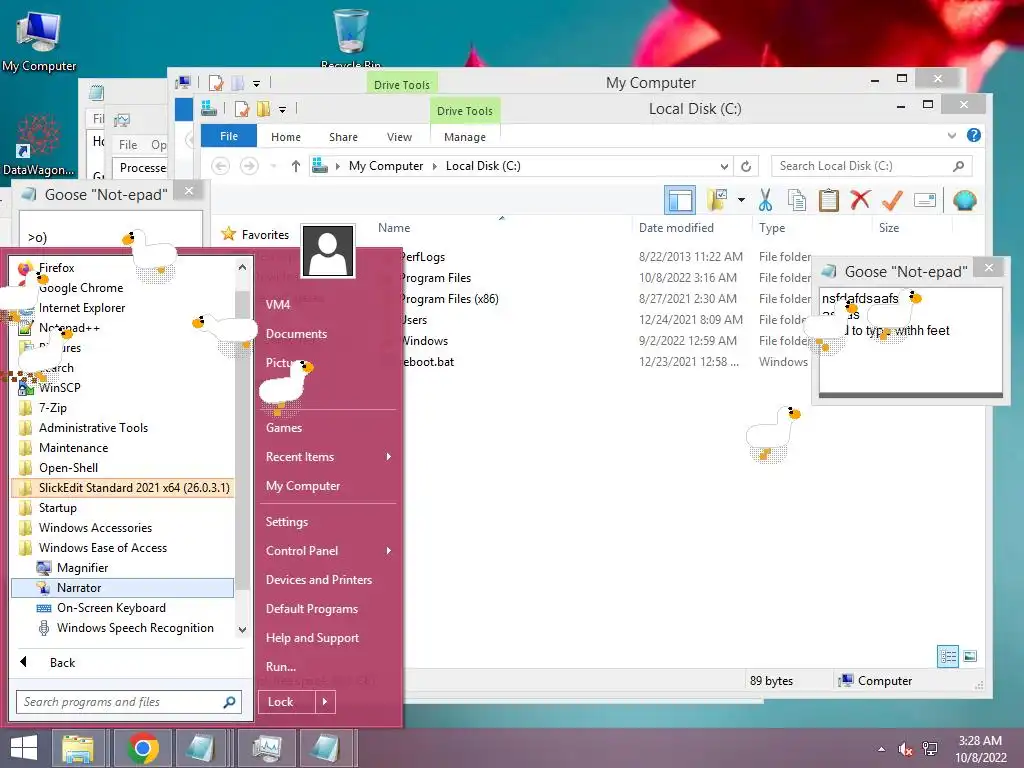This screenshot has height=768, width=1024.
Task: Switch to the Home ribbon tab
Action: (x=286, y=137)
